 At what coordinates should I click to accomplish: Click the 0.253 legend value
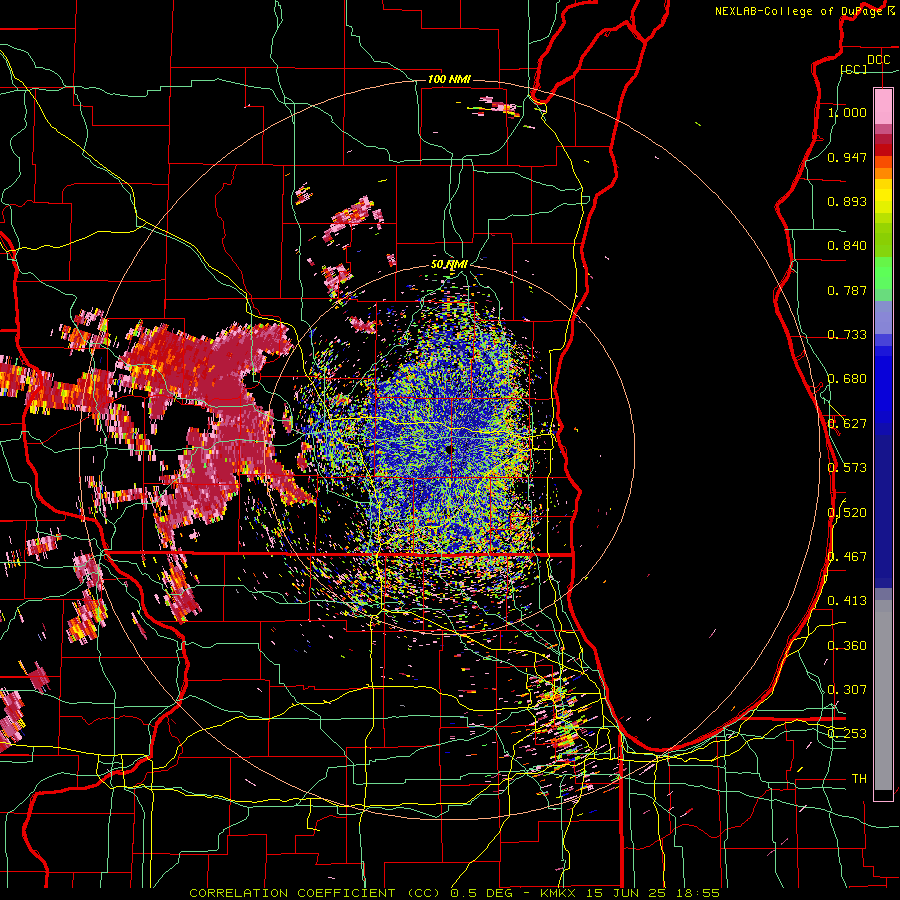tap(847, 734)
